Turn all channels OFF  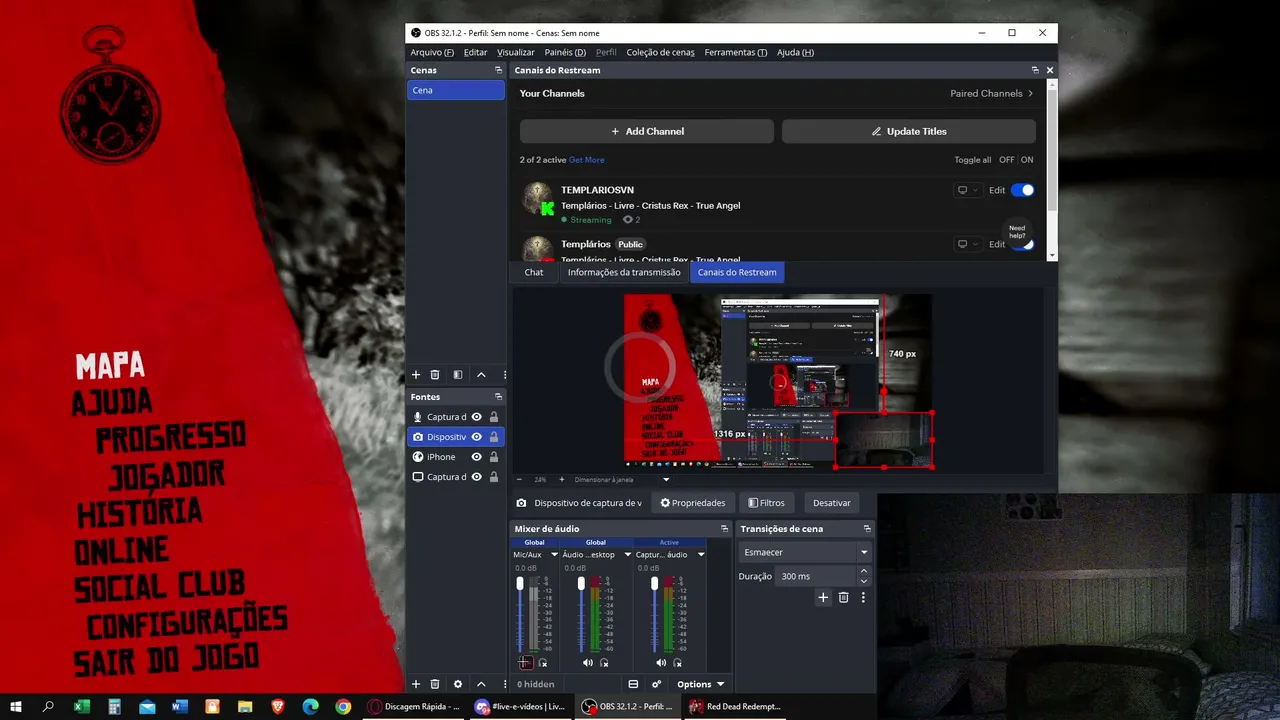pos(1006,160)
